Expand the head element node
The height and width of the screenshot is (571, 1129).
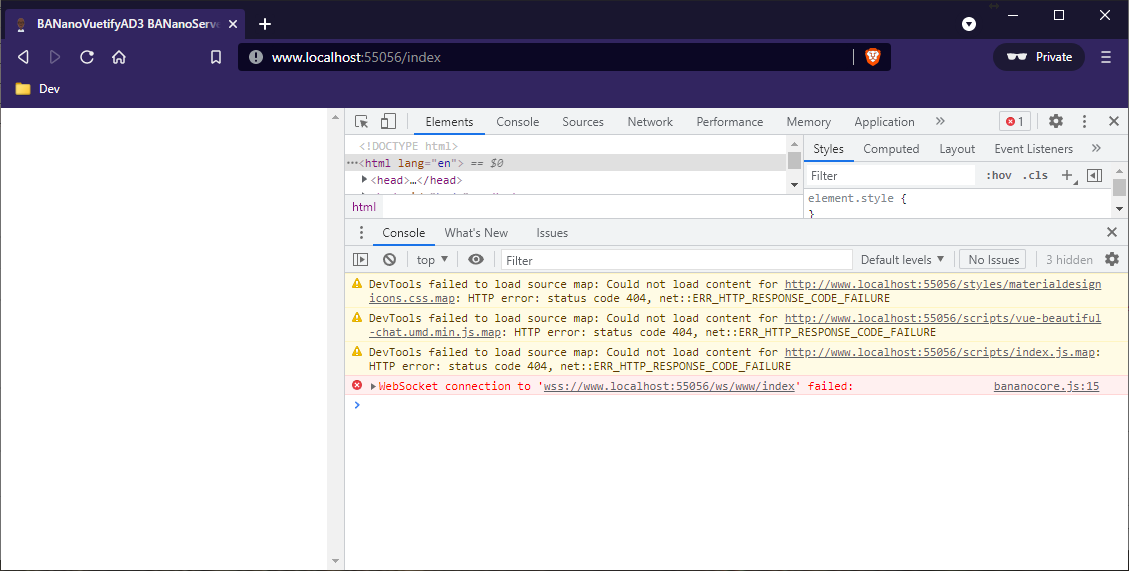(365, 180)
